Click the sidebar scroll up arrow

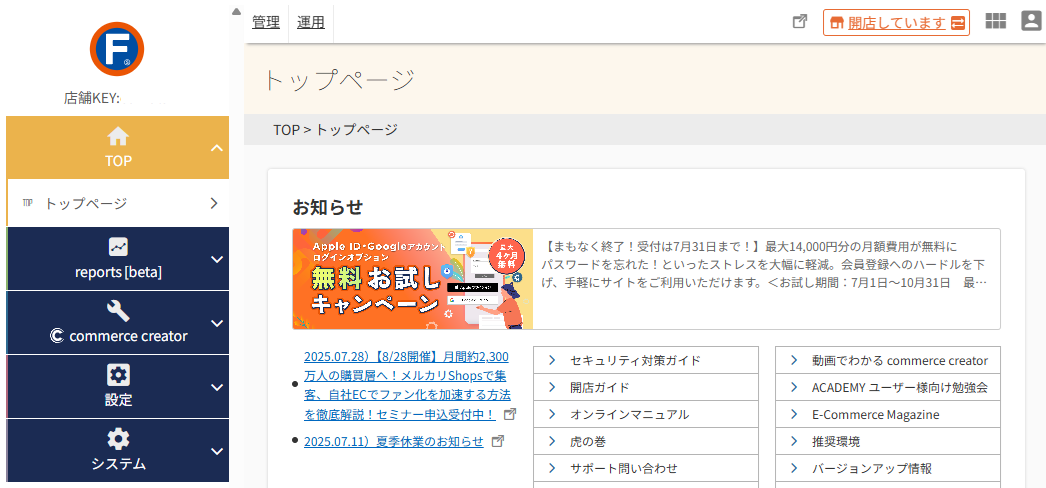click(x=235, y=11)
